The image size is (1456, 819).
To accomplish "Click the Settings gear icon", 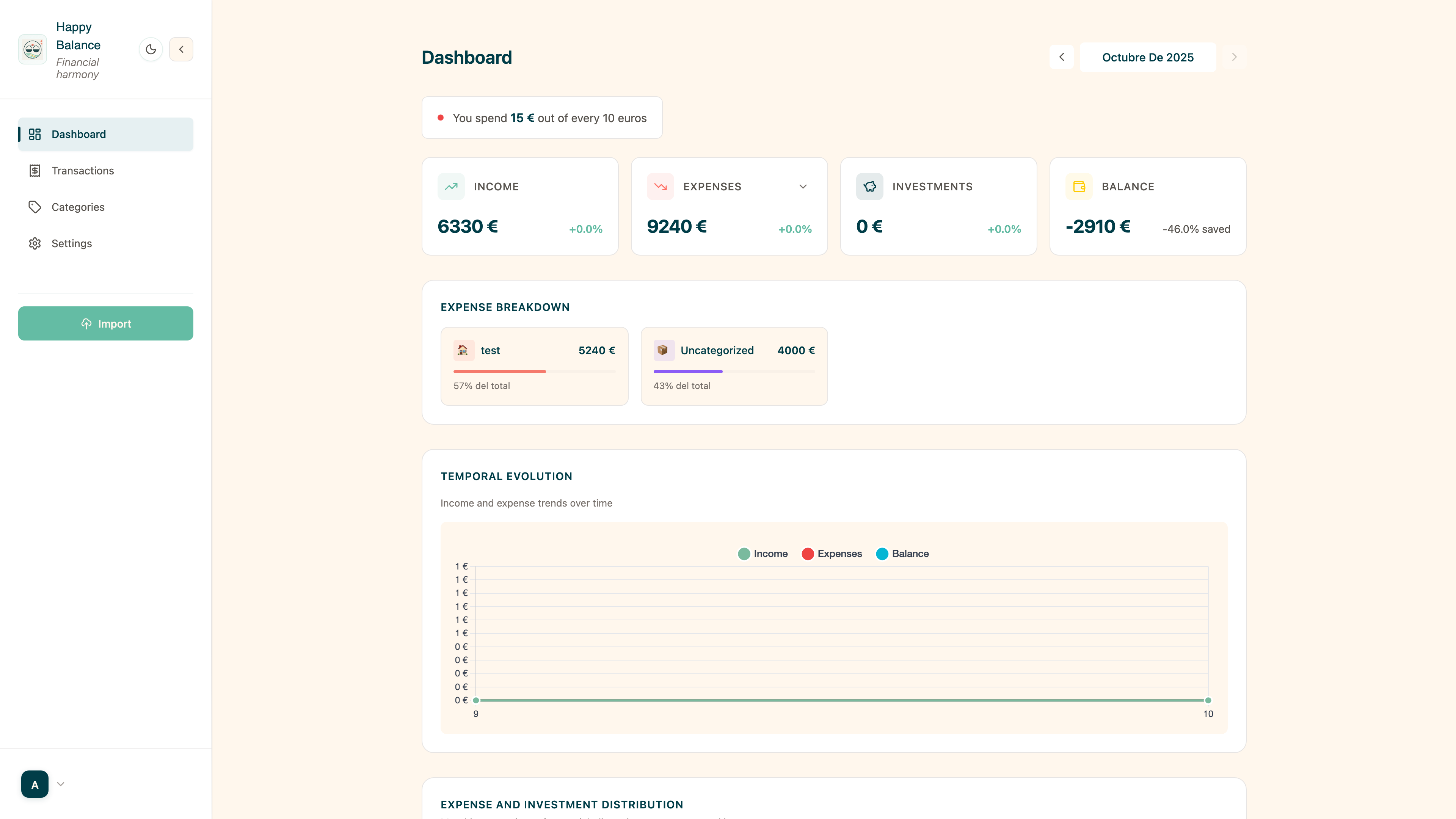I will [35, 243].
